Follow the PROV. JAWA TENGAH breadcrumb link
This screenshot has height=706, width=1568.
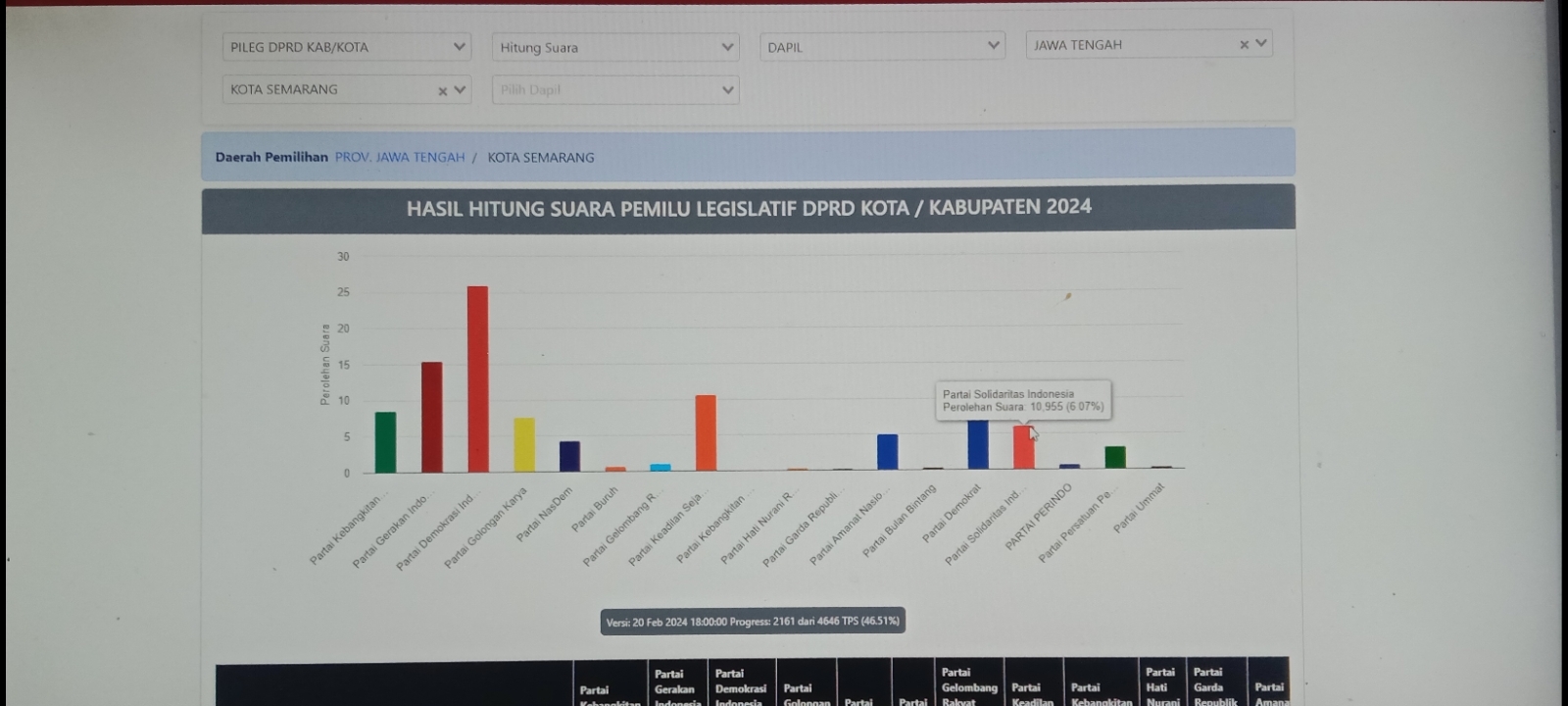coord(400,157)
